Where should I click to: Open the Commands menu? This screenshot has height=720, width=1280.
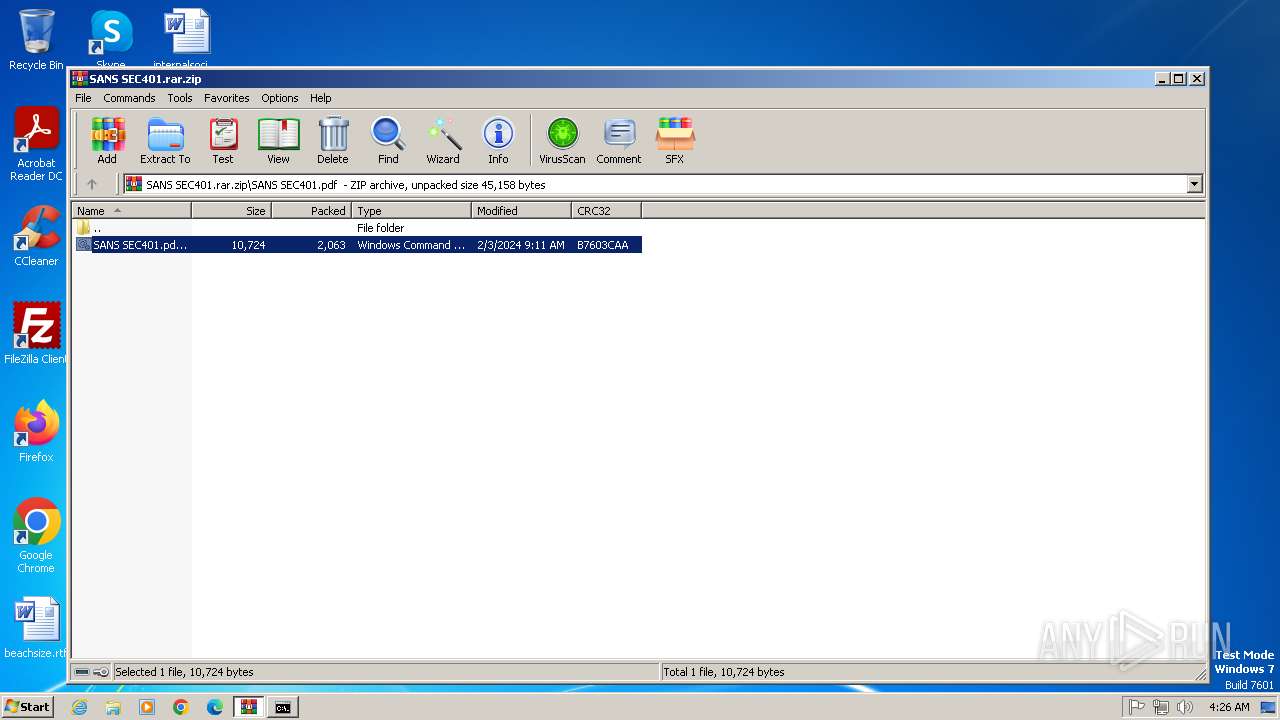(129, 98)
